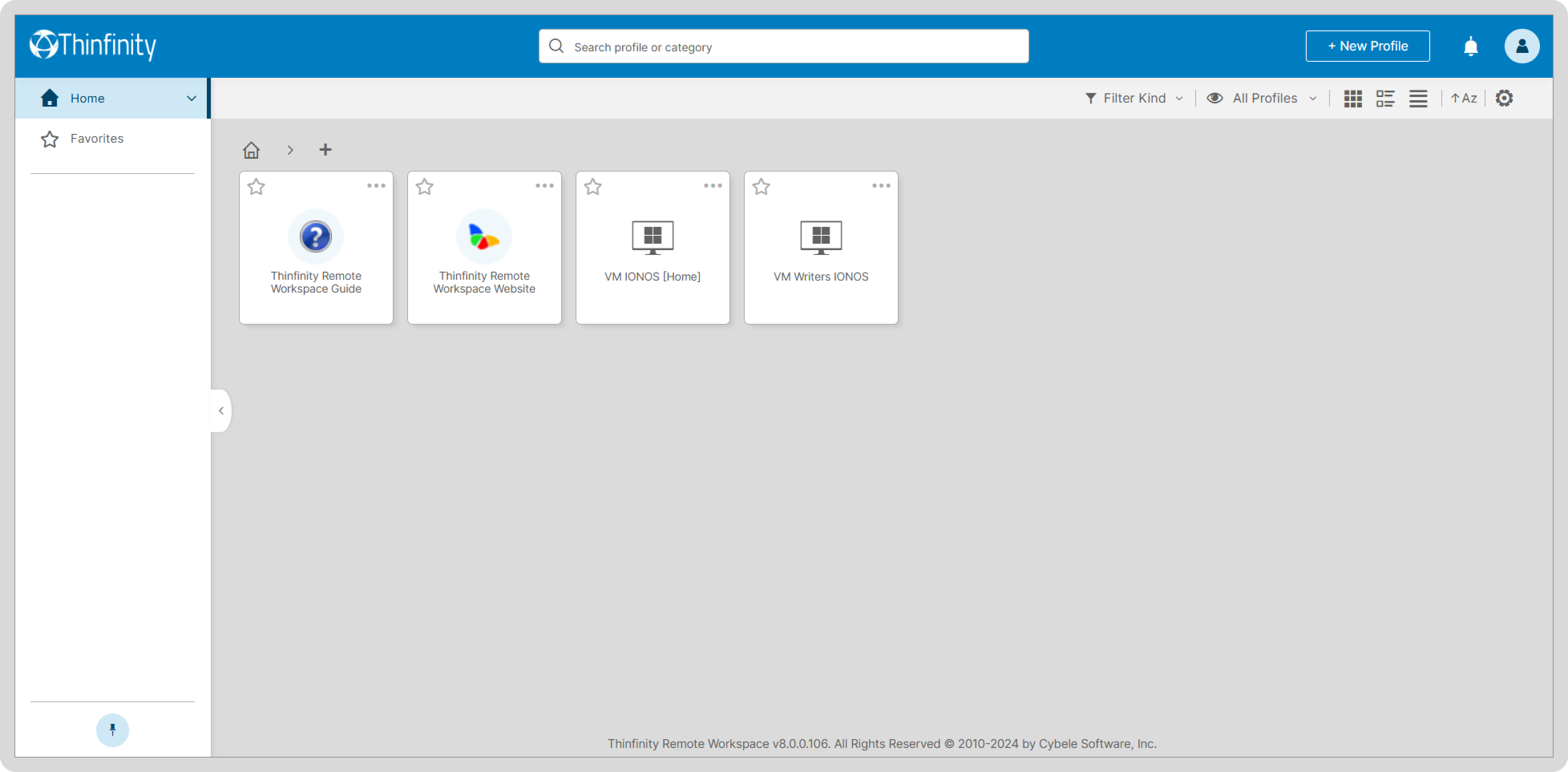The width and height of the screenshot is (1568, 772).
Task: Open the settings gear
Action: point(1504,98)
